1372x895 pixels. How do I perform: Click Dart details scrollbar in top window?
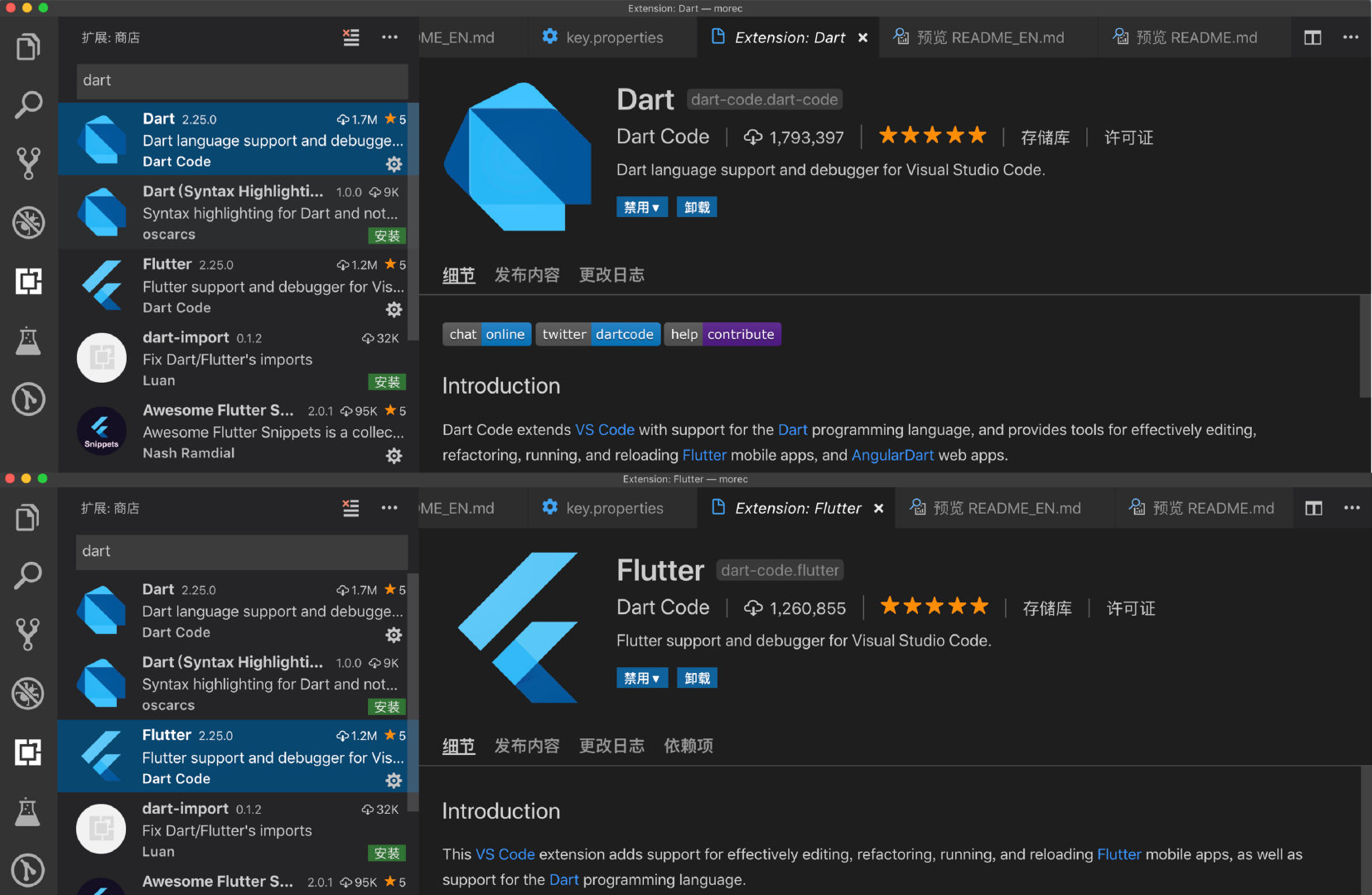1365,347
